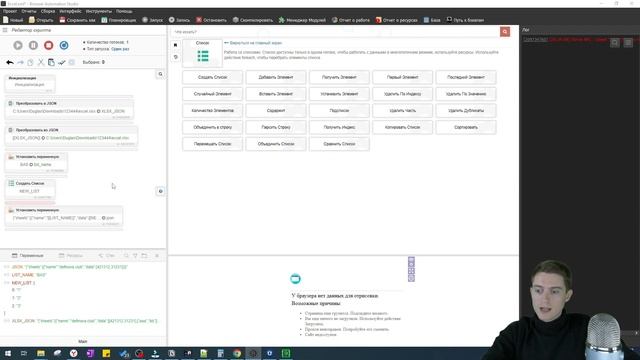Click the Play script button
This screenshot has height=360, width=640.
(18, 45)
